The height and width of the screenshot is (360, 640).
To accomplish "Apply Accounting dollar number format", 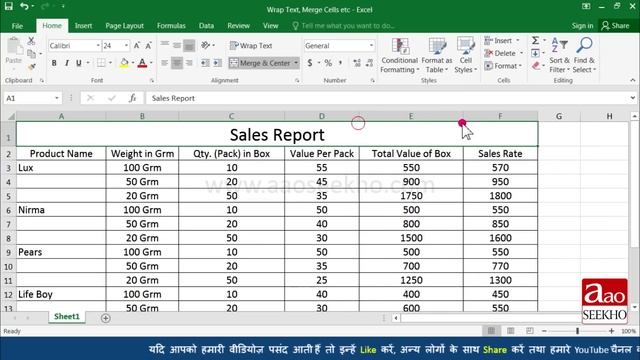I will tap(310, 63).
